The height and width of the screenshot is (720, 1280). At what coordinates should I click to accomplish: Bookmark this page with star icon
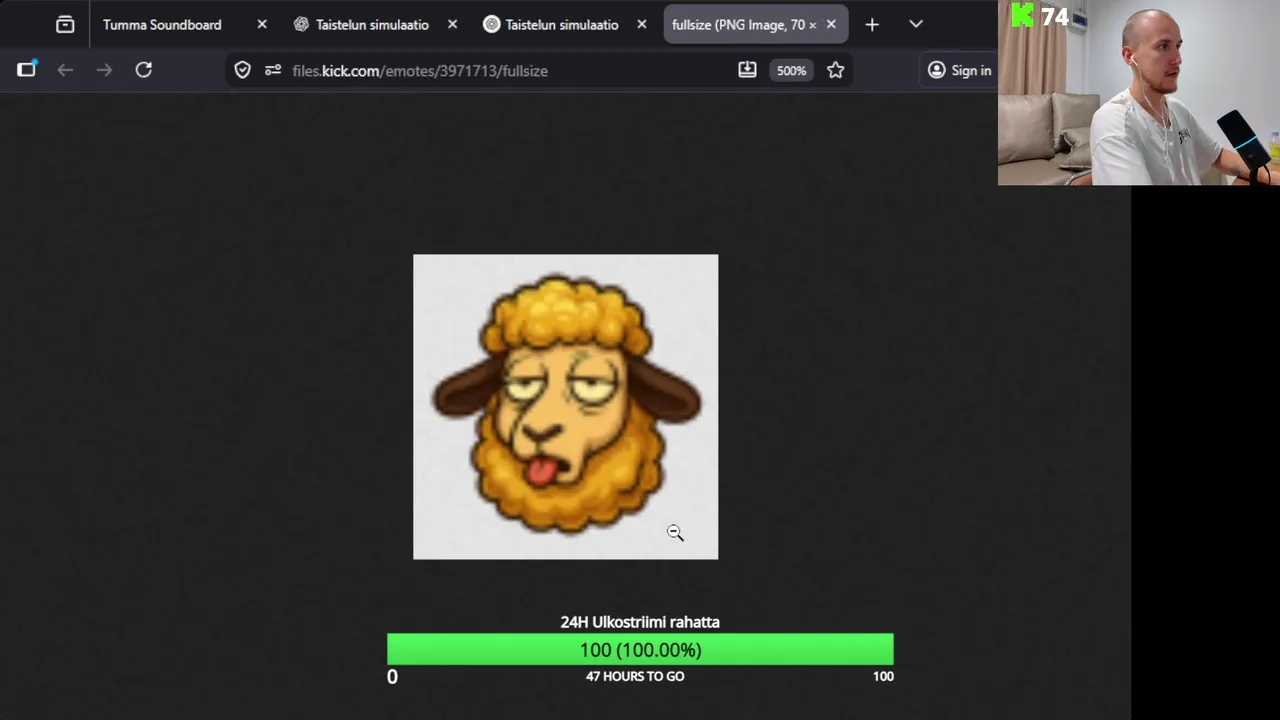836,70
